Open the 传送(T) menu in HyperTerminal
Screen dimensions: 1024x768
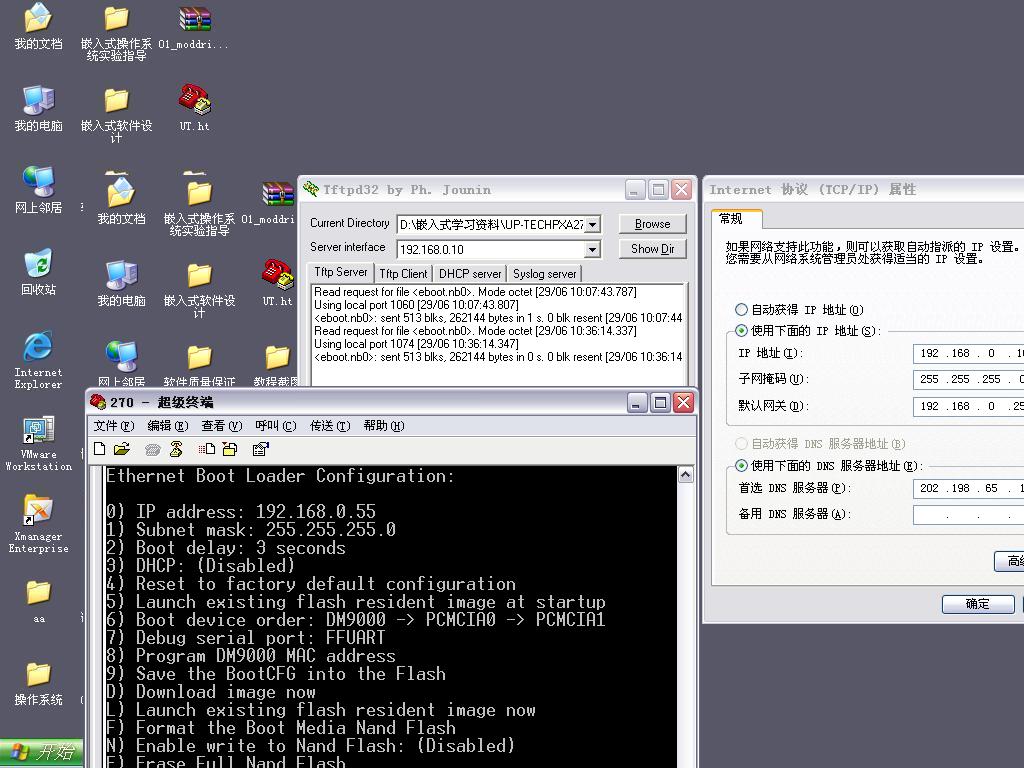click(330, 426)
